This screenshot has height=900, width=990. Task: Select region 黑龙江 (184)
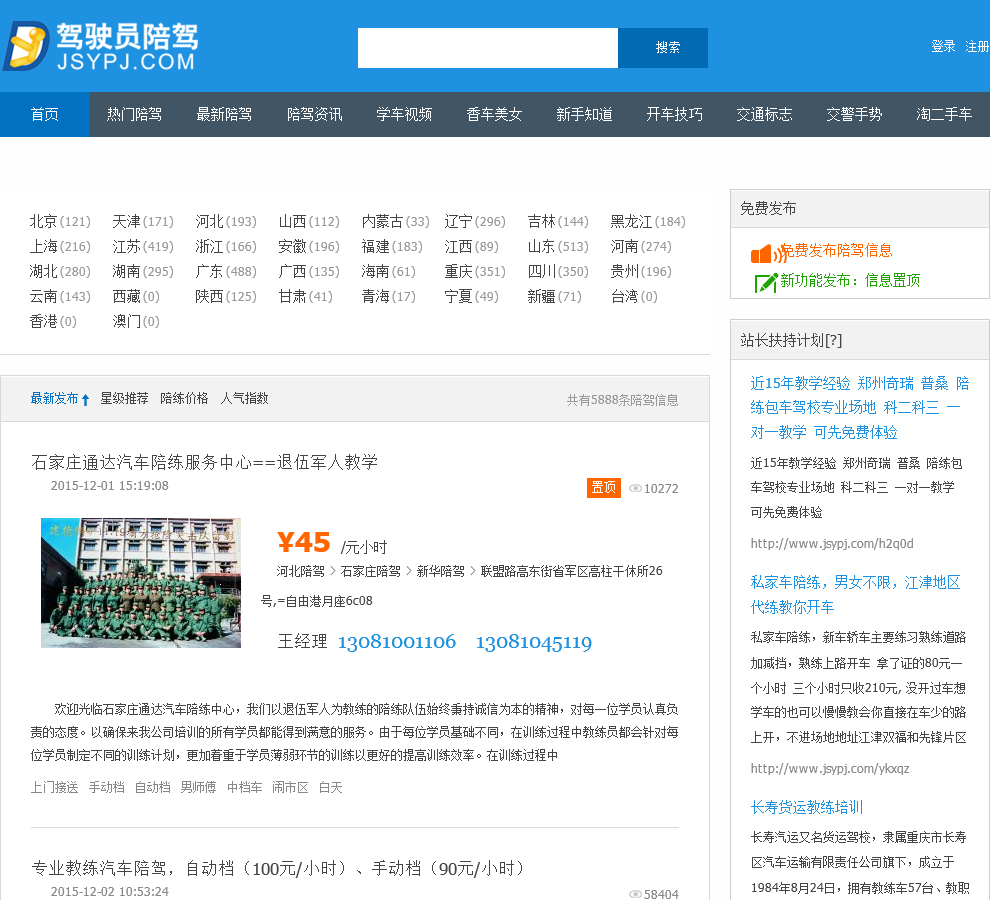click(x=648, y=222)
